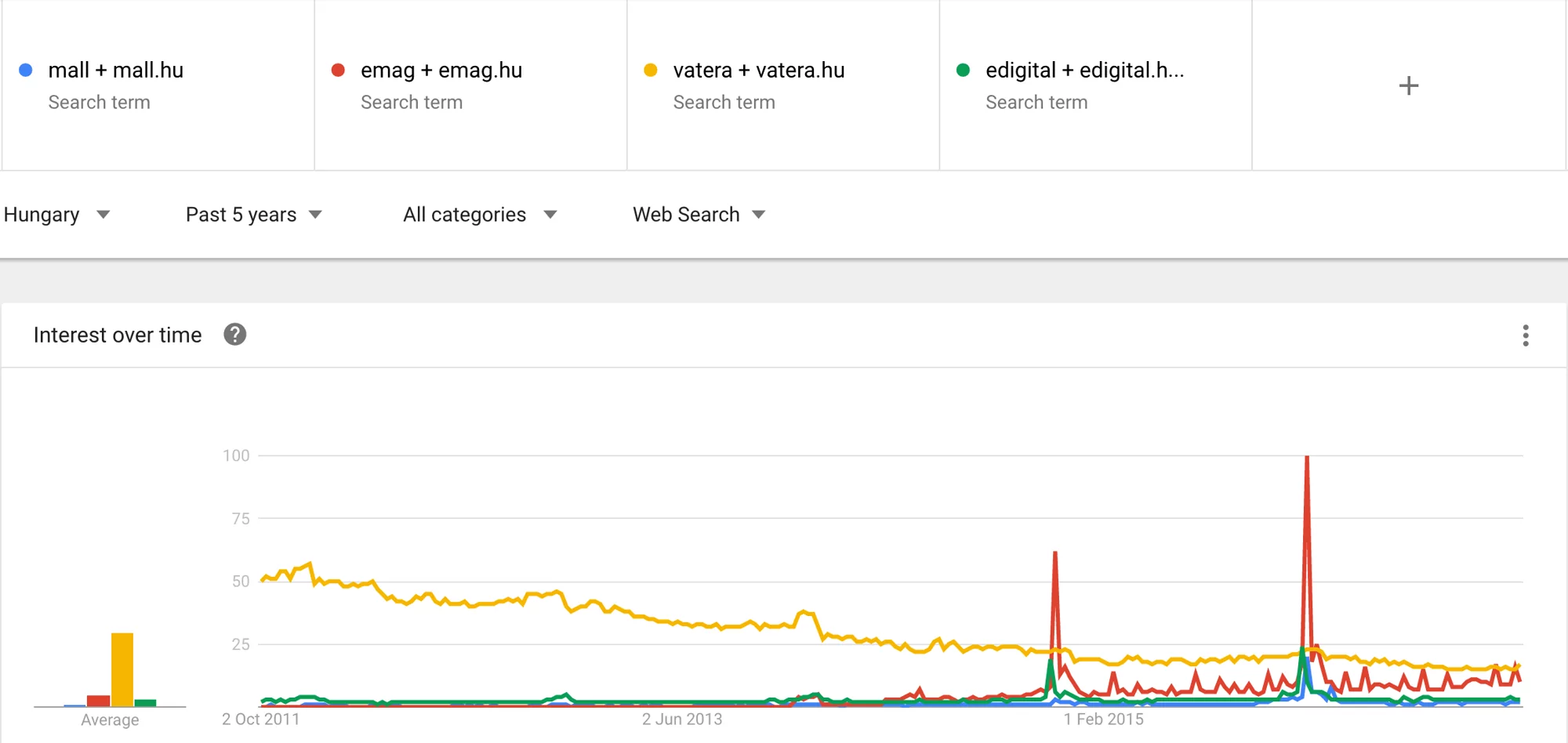
Task: Edit the vatera + vatera.hu search term
Action: pos(758,71)
